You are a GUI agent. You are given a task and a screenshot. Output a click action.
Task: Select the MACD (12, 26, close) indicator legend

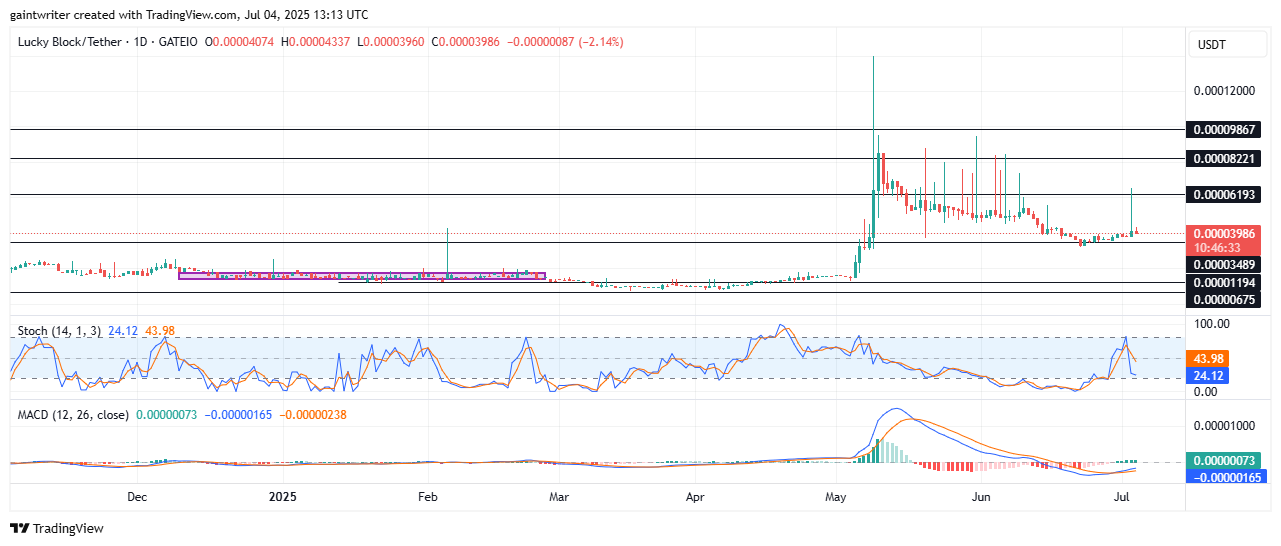pos(73,414)
